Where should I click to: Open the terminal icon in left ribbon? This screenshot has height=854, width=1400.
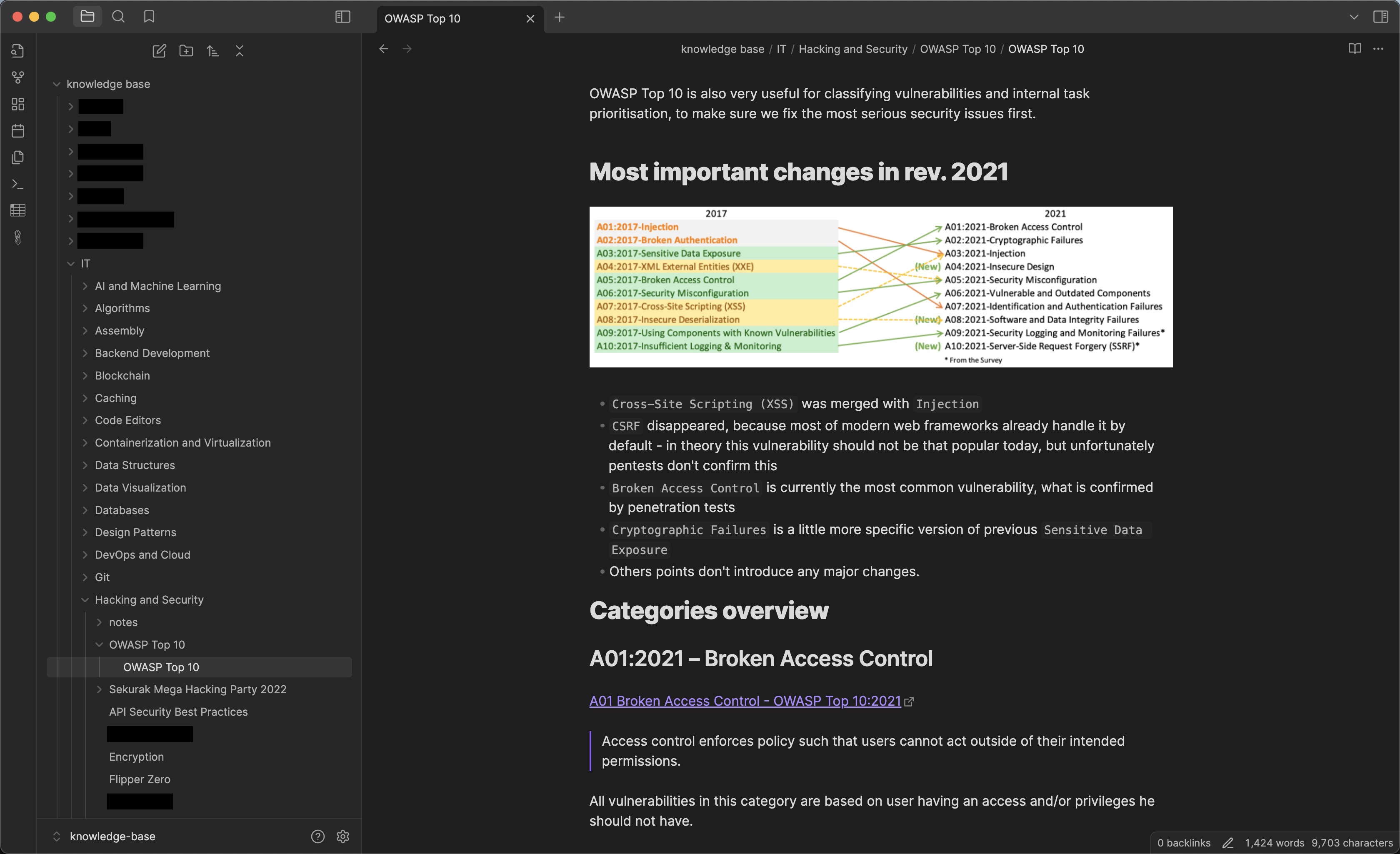[17, 184]
